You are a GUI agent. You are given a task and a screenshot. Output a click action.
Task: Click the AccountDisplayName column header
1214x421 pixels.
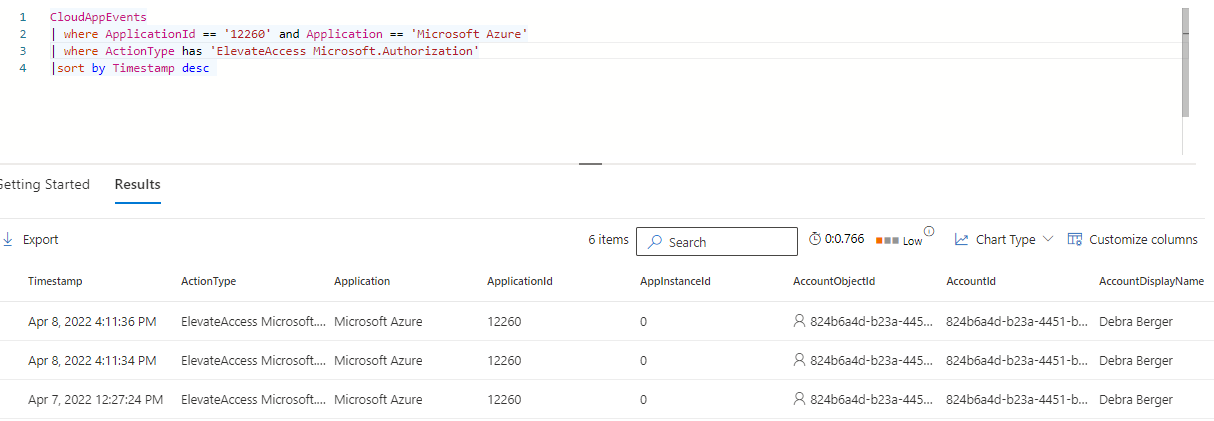point(1151,282)
